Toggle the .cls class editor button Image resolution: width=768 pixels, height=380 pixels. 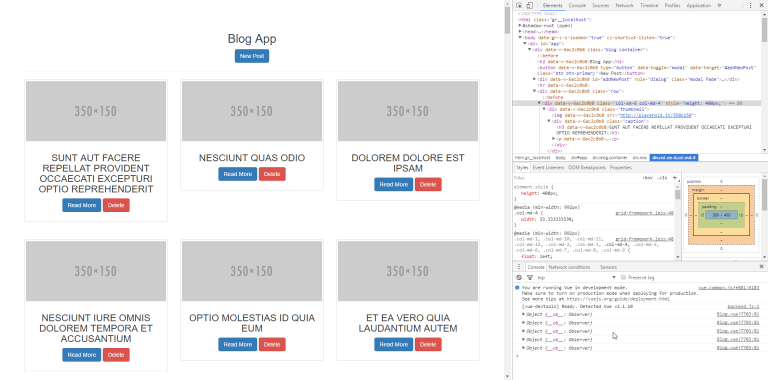click(662, 178)
